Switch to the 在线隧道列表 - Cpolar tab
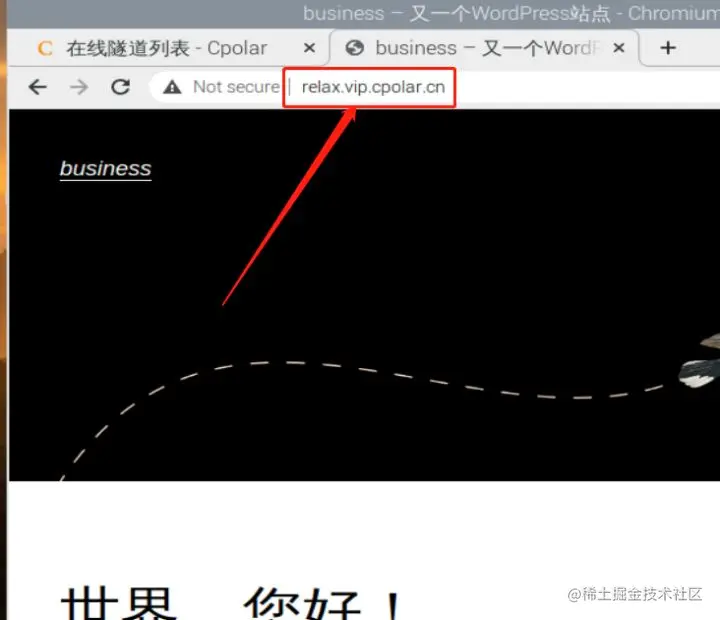The image size is (720, 620). point(169,48)
